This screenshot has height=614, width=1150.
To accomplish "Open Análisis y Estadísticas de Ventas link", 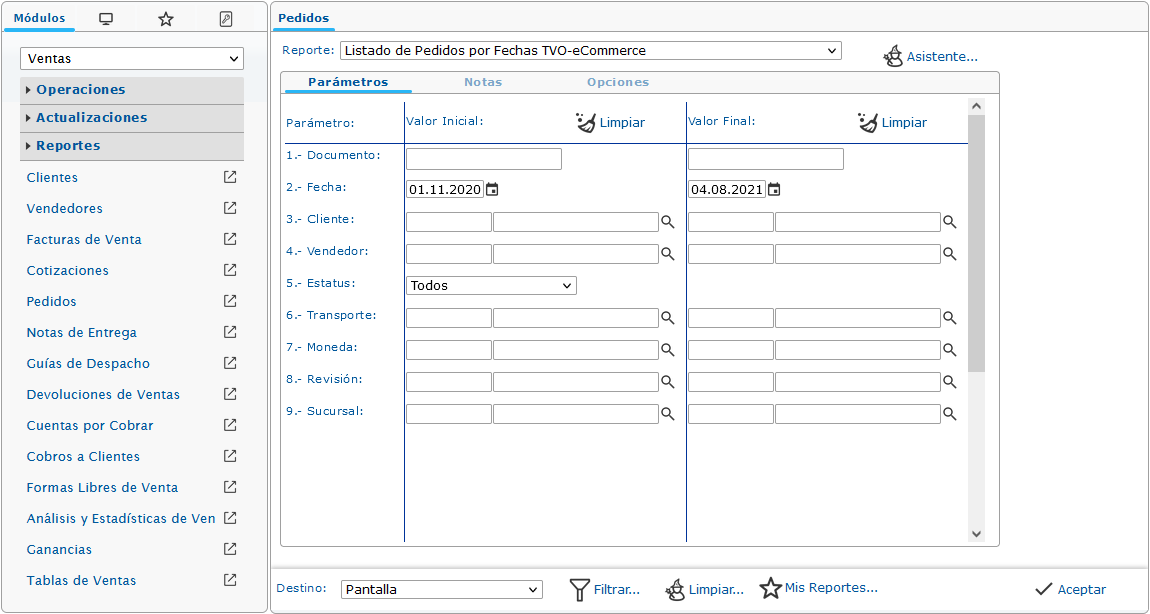I will [121, 519].
